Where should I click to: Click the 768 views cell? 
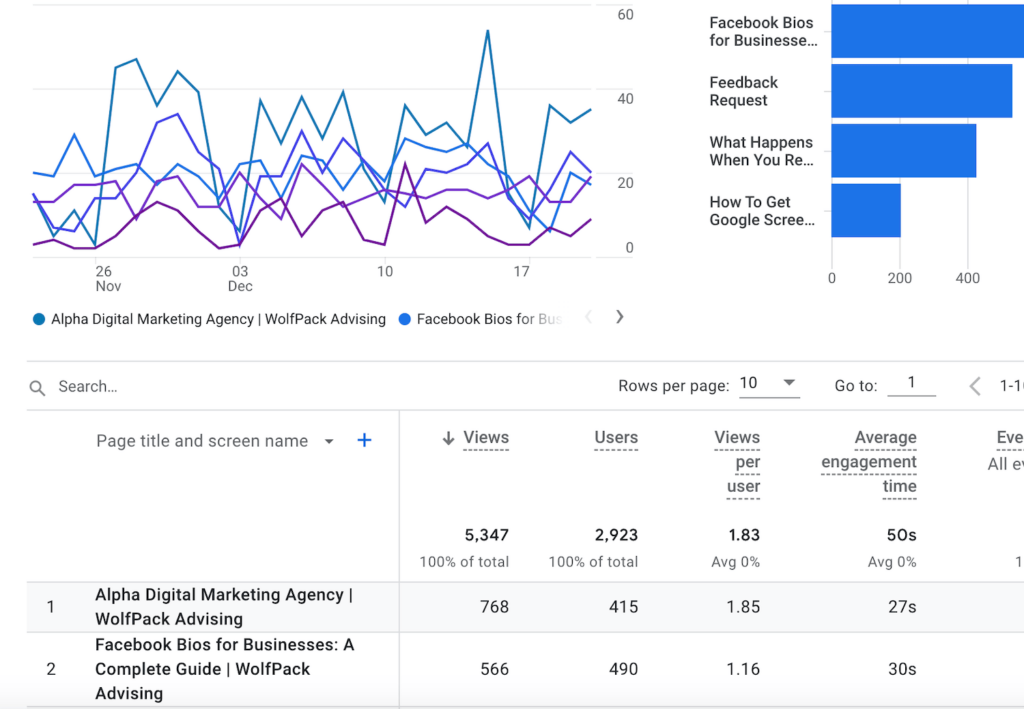coord(494,607)
